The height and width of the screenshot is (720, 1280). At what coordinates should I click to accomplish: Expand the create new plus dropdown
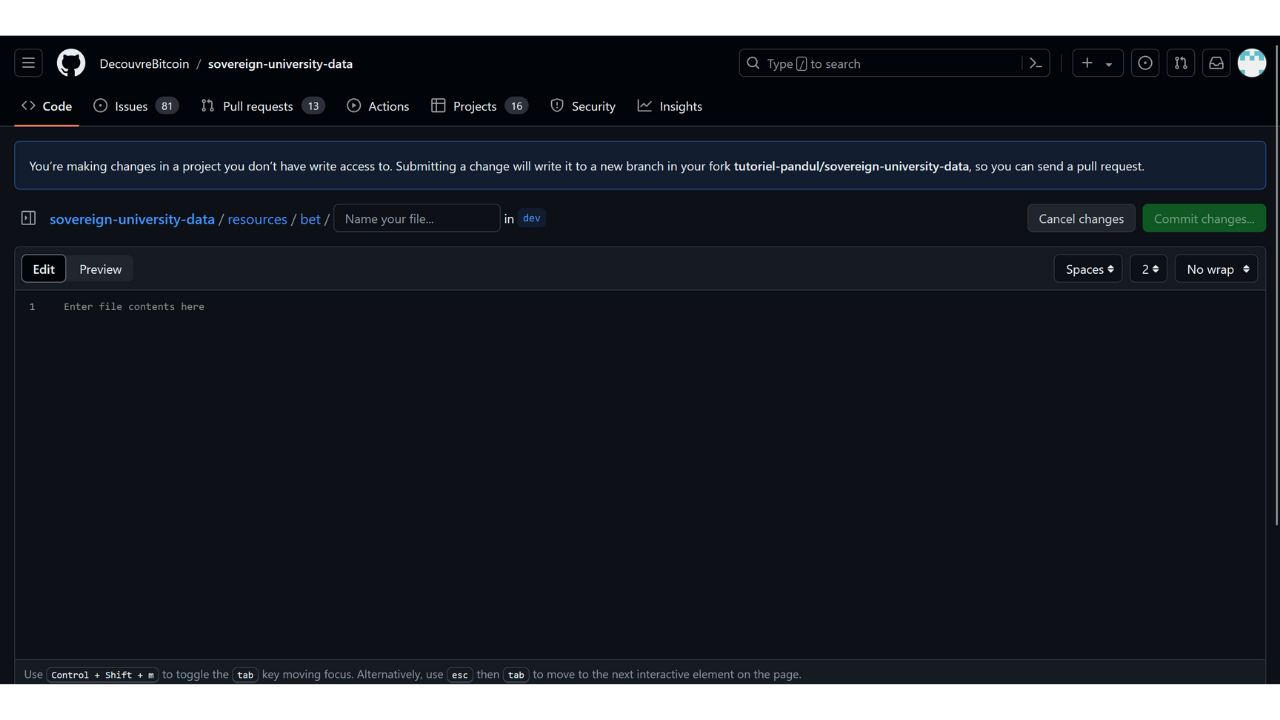click(x=1097, y=63)
